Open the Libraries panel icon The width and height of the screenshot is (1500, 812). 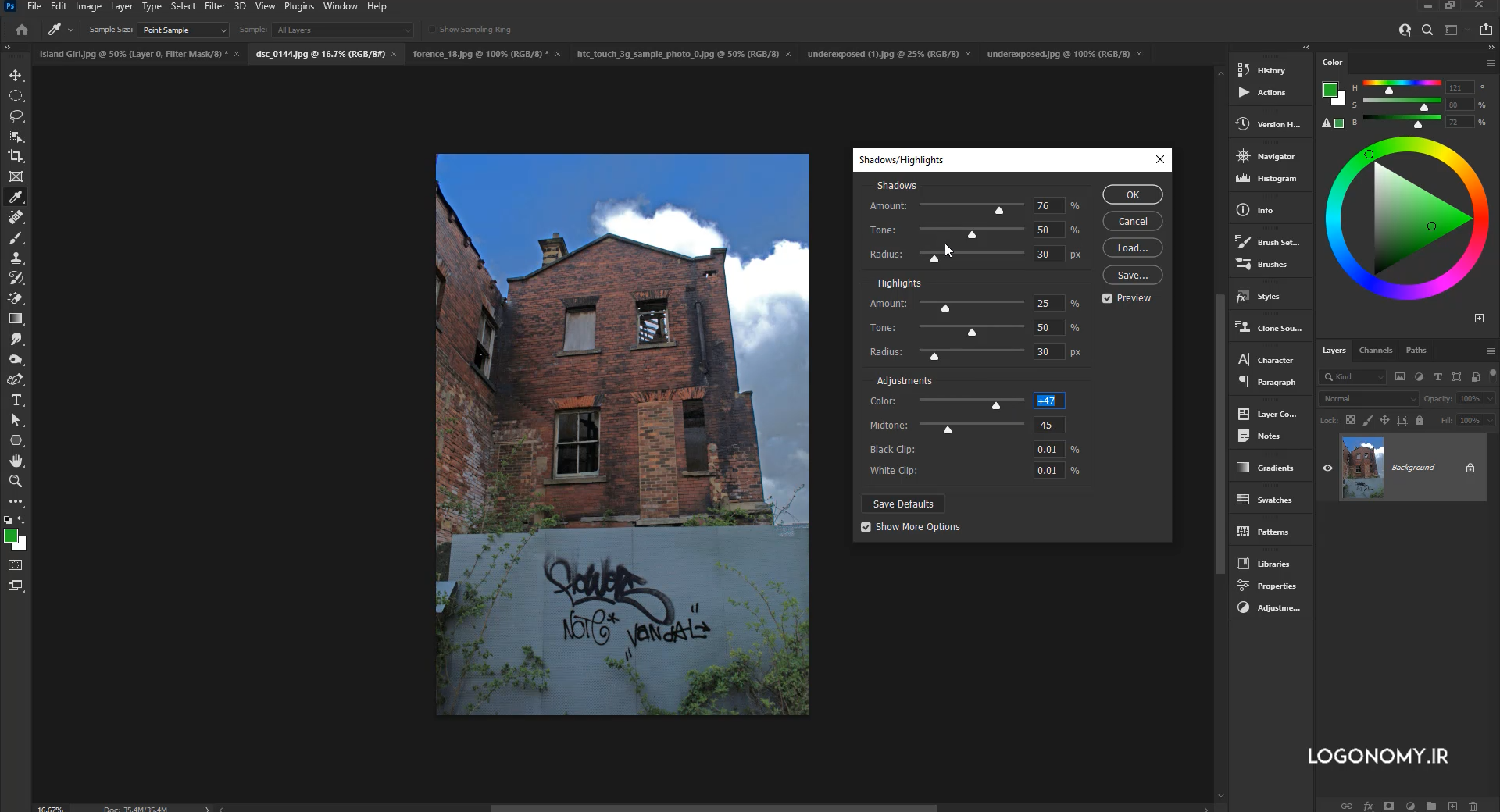click(x=1244, y=564)
